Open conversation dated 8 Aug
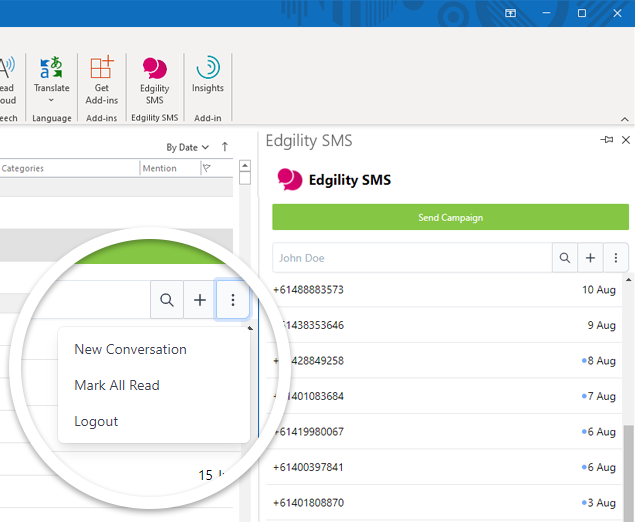Image resolution: width=635 pixels, height=522 pixels. click(x=444, y=360)
